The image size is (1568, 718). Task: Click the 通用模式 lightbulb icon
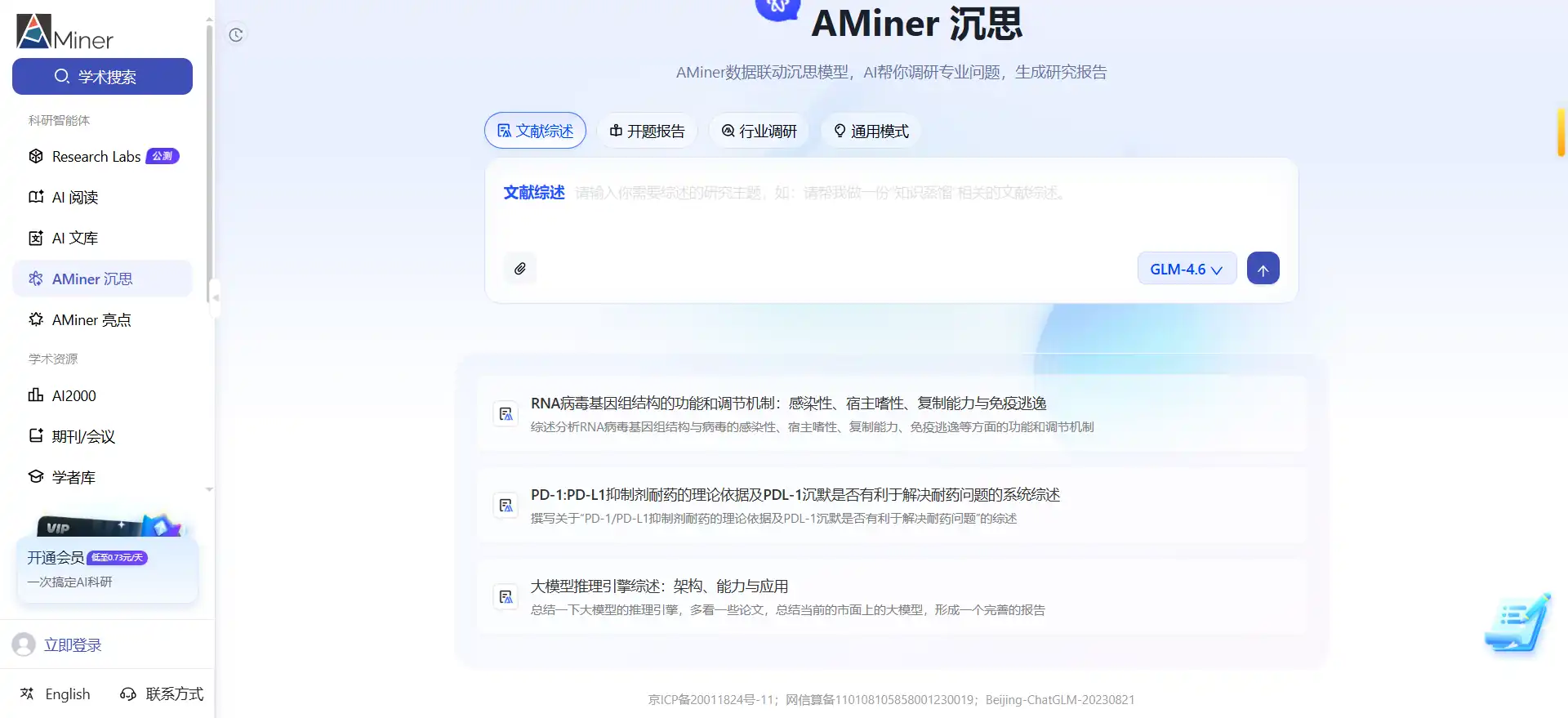[x=840, y=131]
